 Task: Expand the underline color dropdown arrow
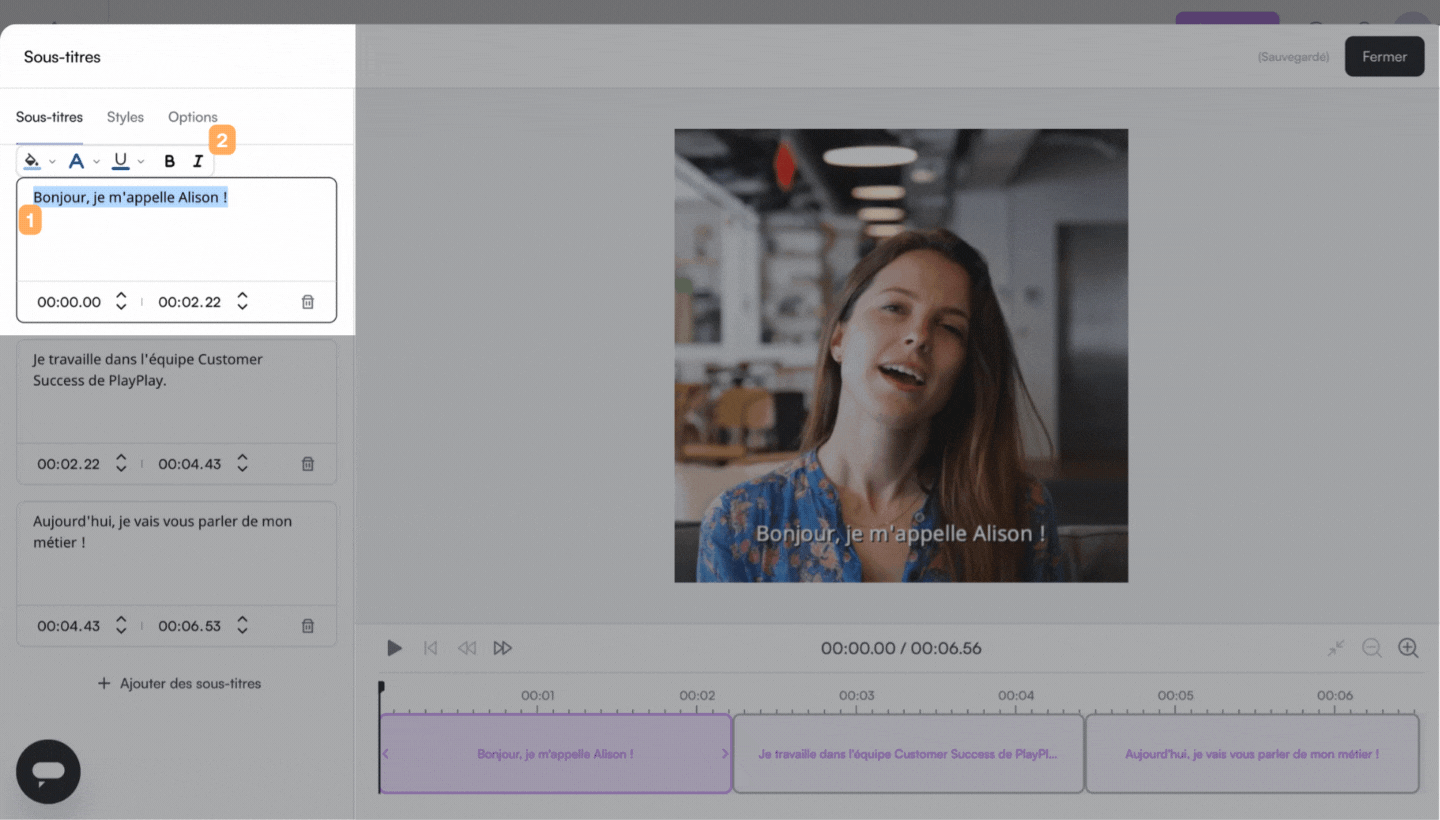coord(141,162)
